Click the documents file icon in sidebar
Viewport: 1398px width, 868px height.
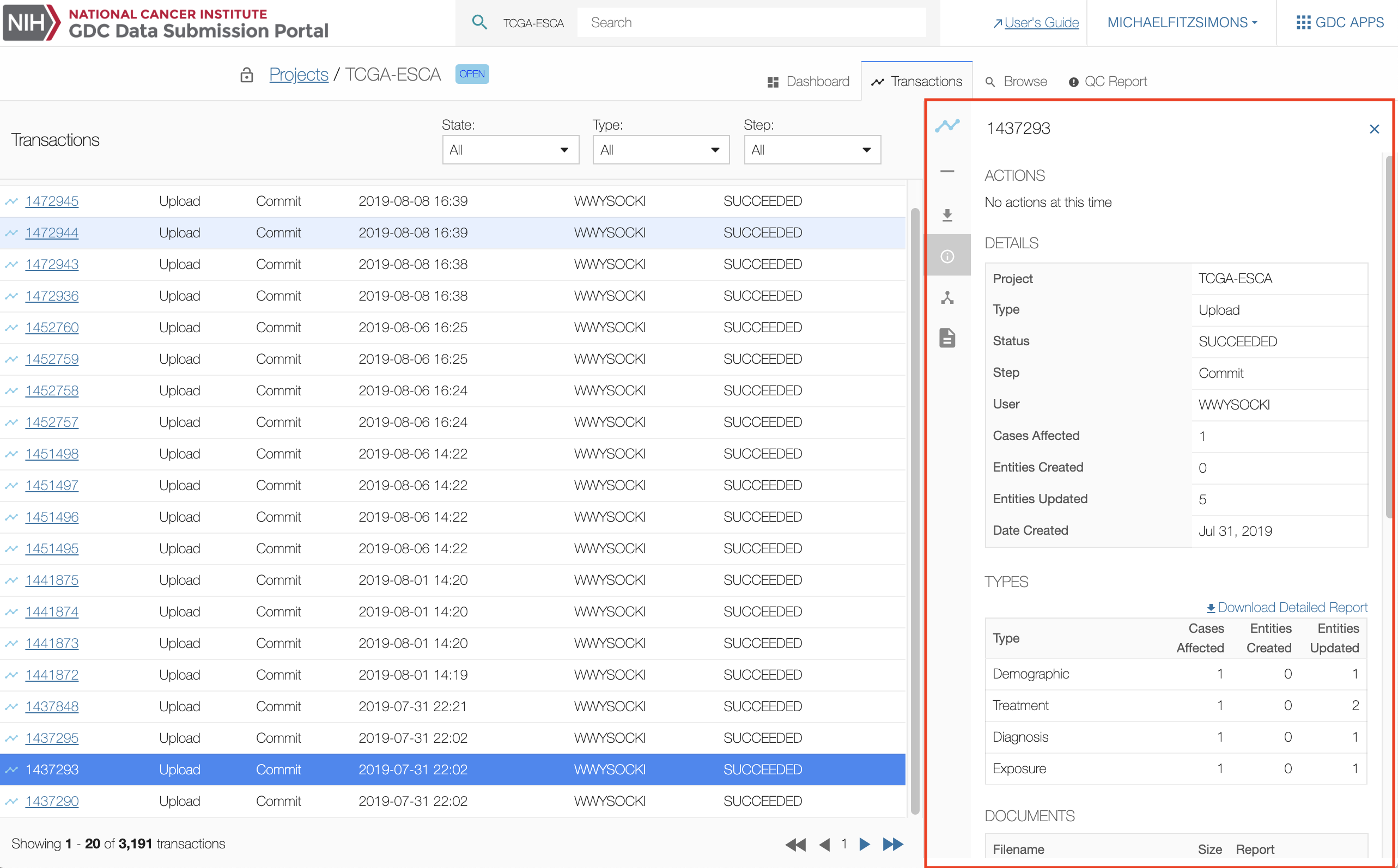947,338
